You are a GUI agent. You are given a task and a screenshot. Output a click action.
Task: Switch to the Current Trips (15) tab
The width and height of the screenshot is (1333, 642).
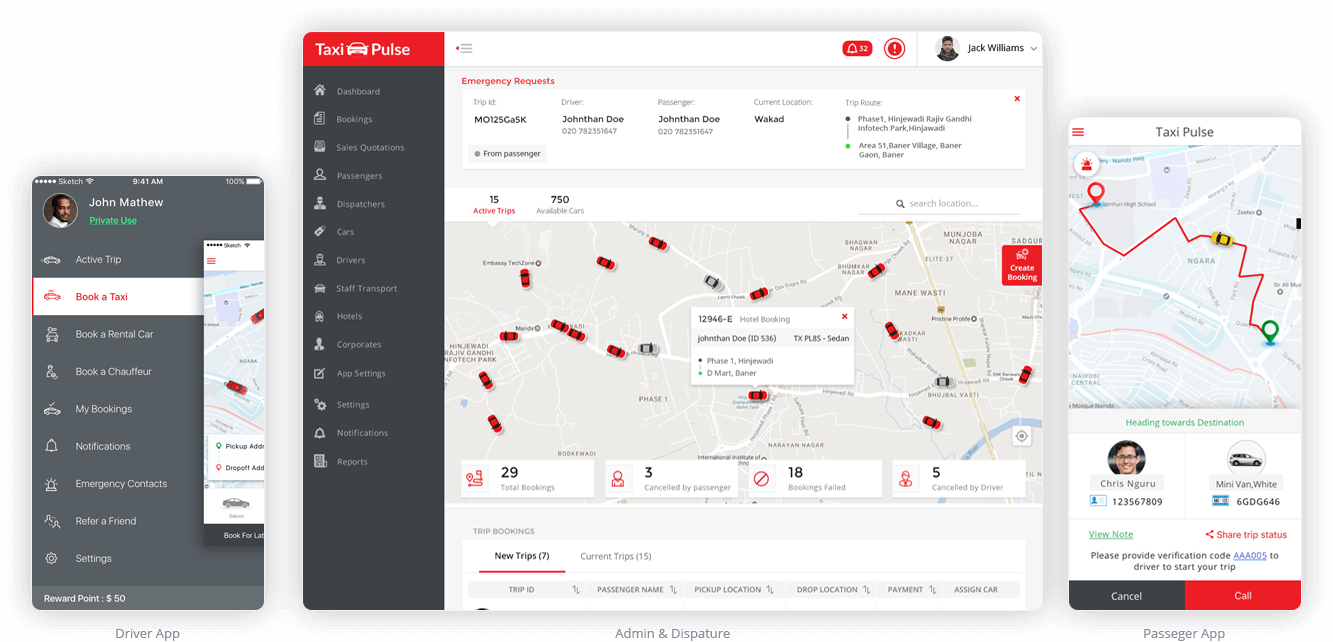[615, 556]
